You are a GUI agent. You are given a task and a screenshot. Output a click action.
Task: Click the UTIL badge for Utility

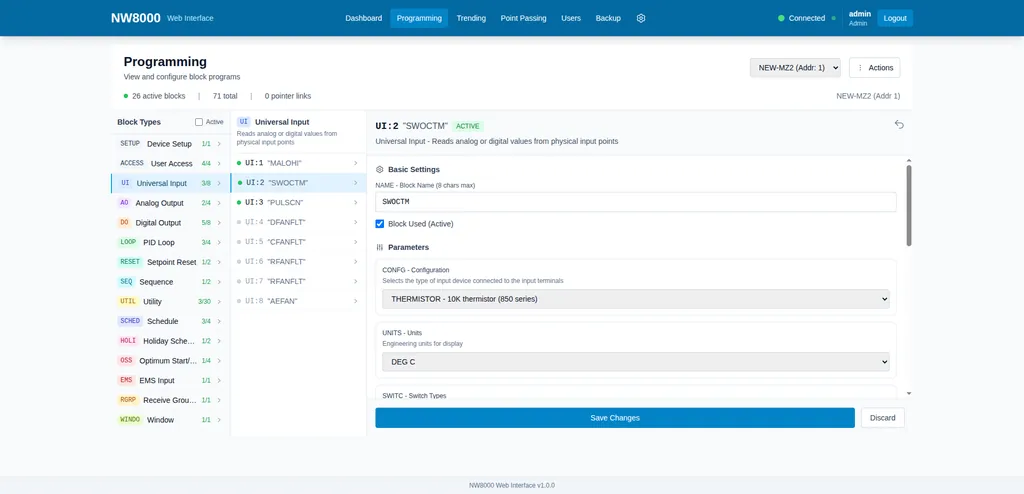(x=128, y=301)
